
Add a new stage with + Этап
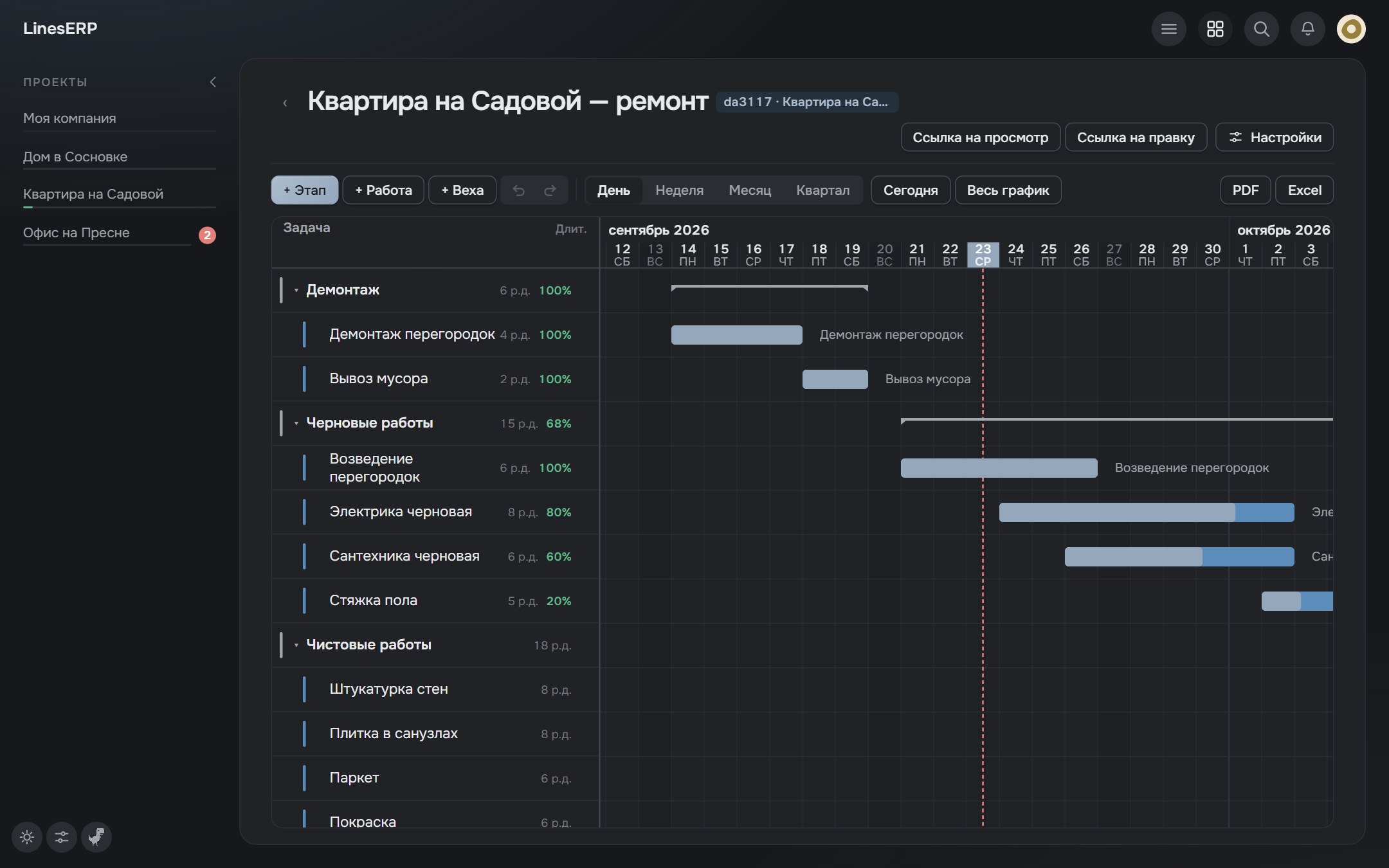click(305, 190)
